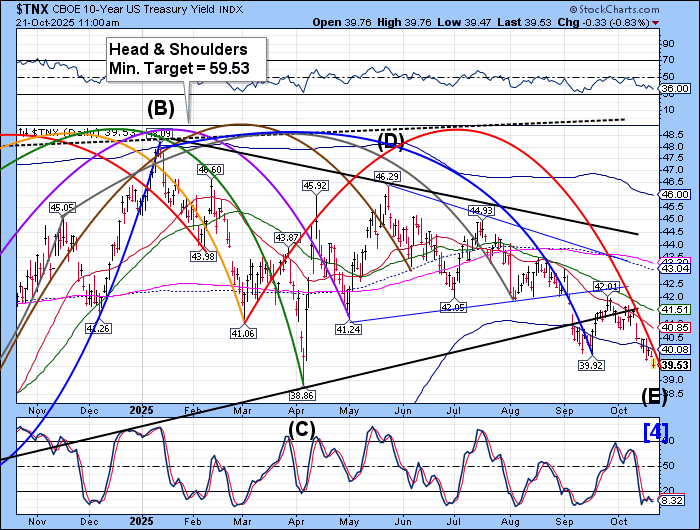Click the 36.00 RSI value tag

pyautogui.click(x=673, y=88)
